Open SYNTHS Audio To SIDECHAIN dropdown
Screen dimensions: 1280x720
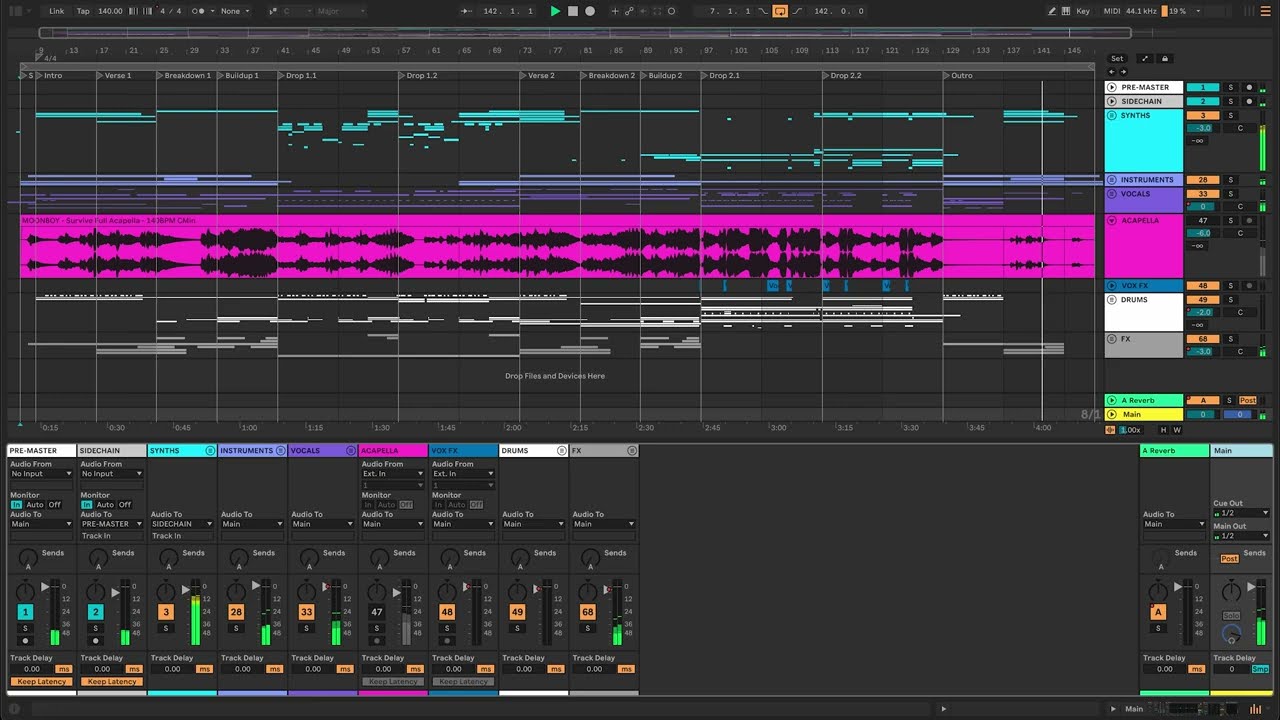point(182,524)
